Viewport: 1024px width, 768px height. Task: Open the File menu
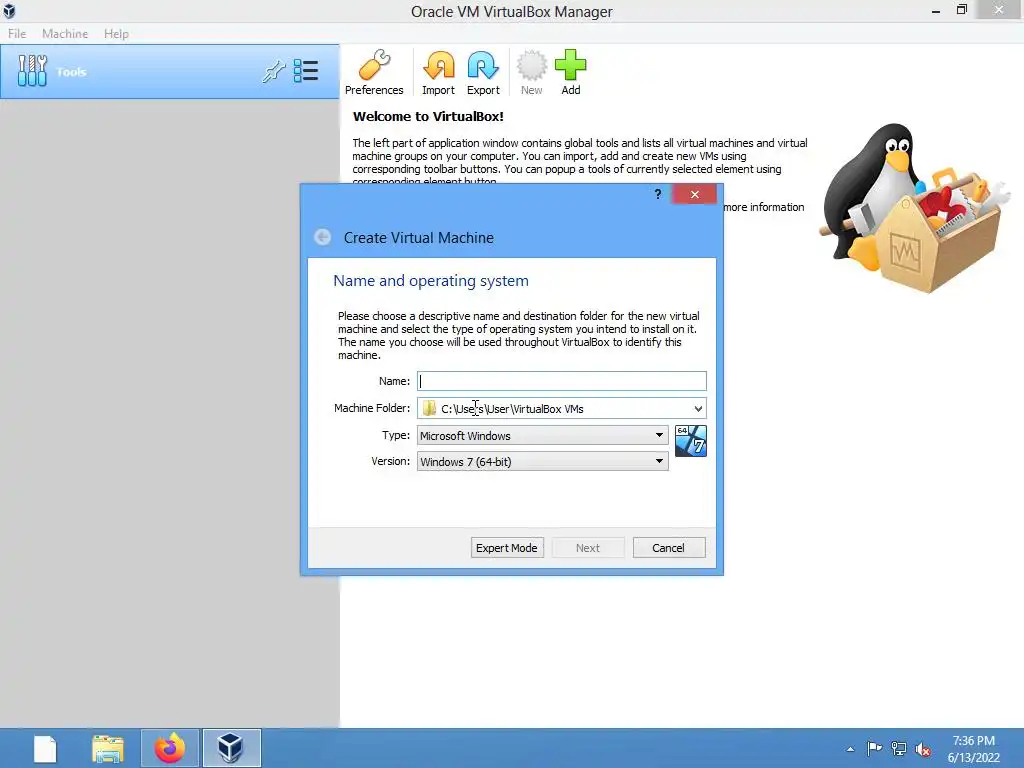[17, 33]
